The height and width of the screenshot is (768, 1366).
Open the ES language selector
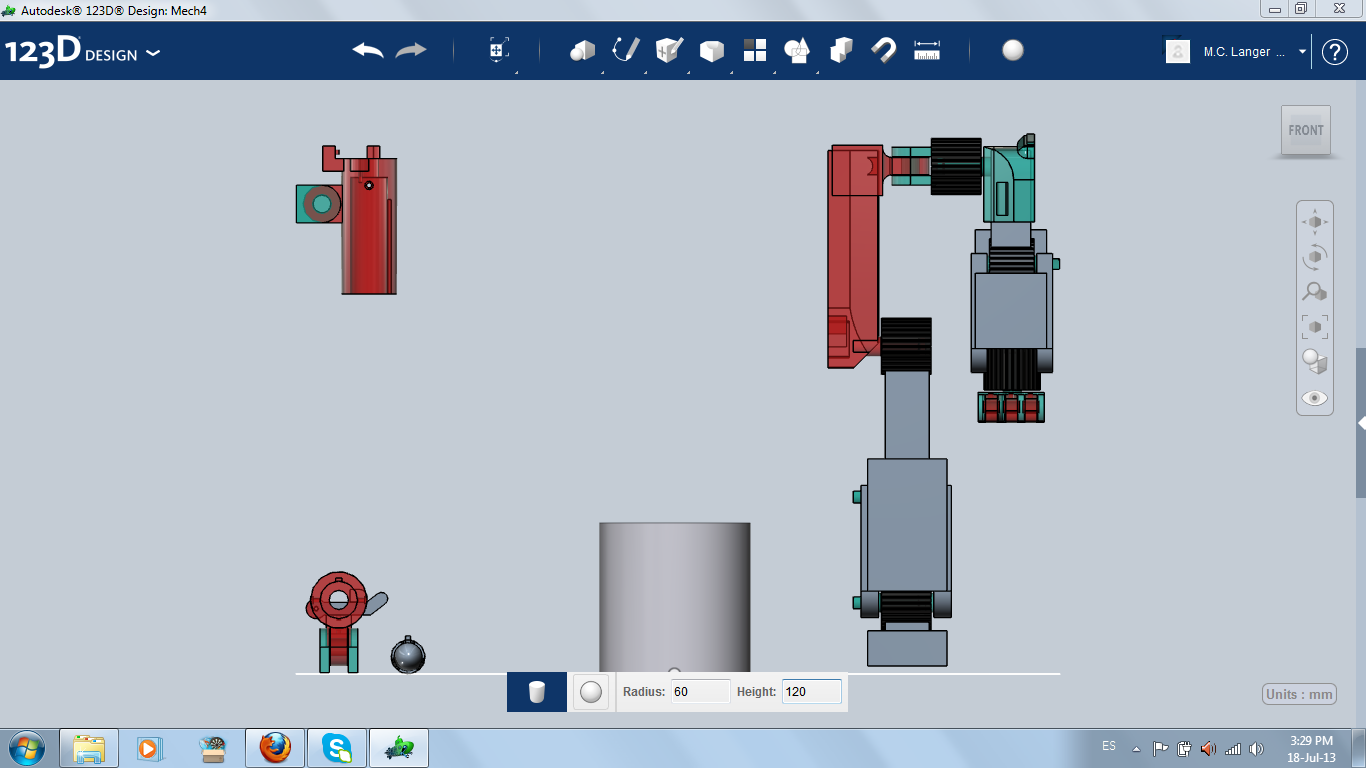[1109, 746]
